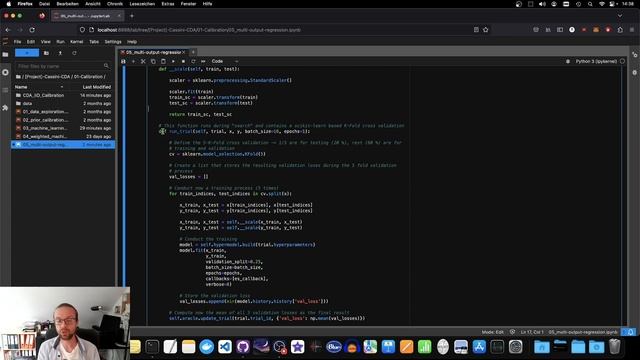Open notifications bell in status bar

tap(631, 332)
